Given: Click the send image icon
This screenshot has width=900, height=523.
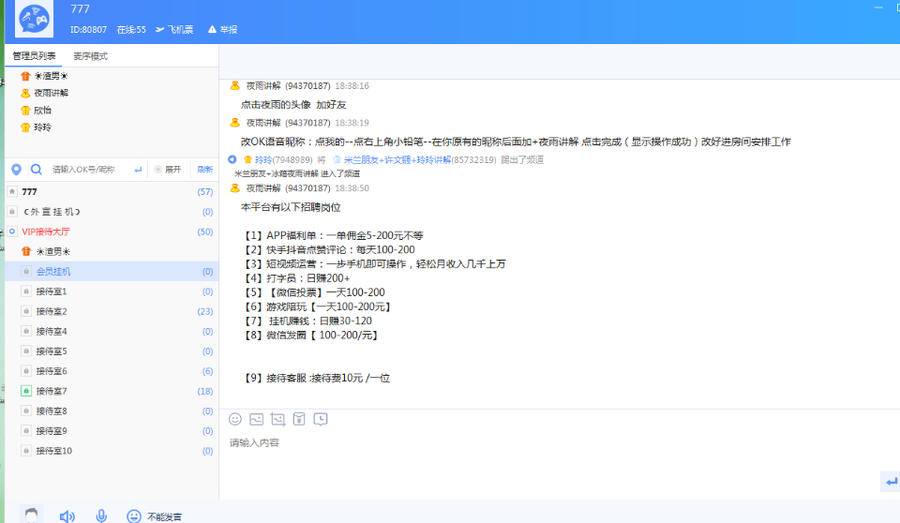Looking at the screenshot, I should tap(256, 419).
